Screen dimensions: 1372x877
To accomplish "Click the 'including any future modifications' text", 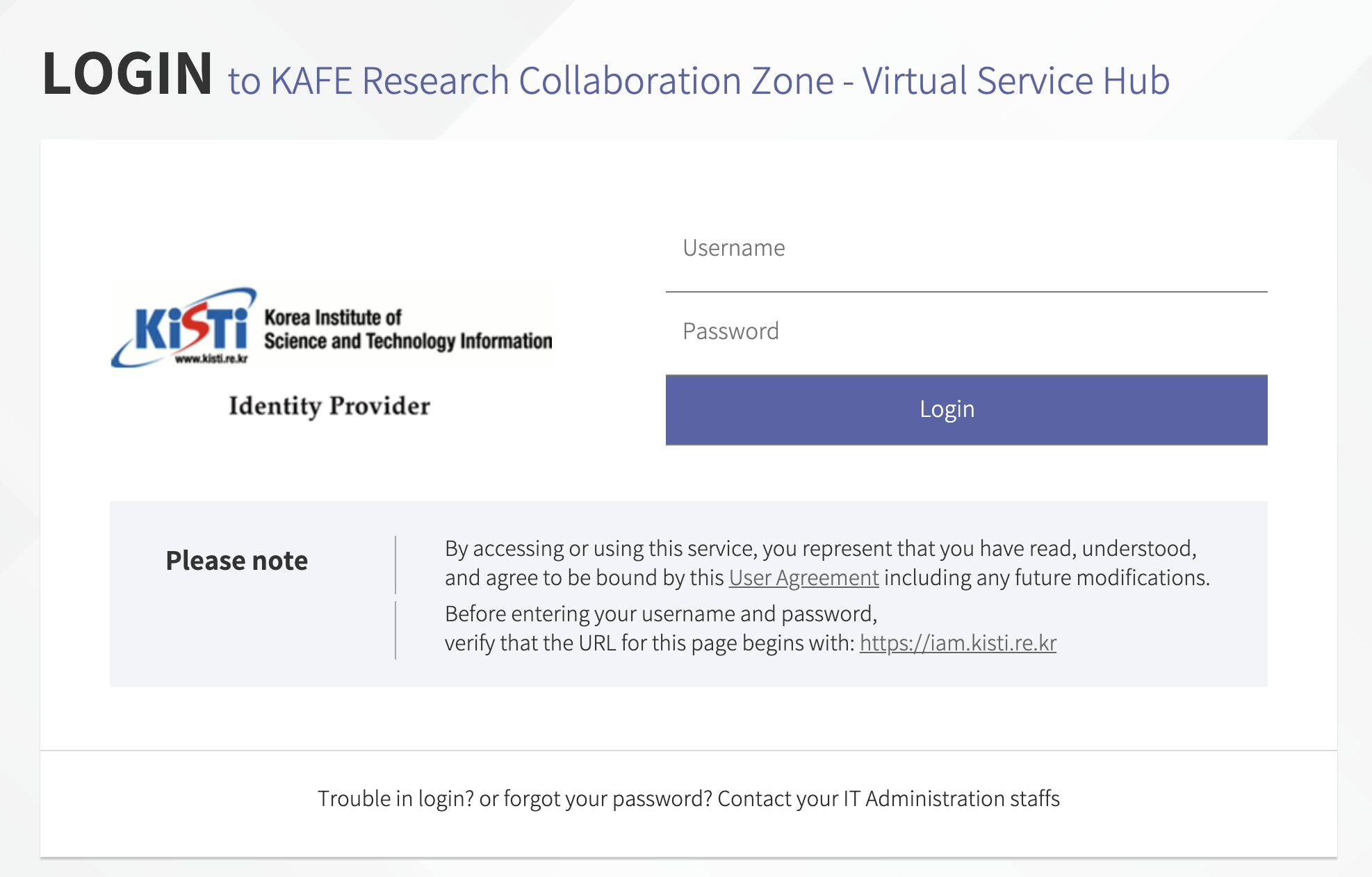I will click(1047, 578).
